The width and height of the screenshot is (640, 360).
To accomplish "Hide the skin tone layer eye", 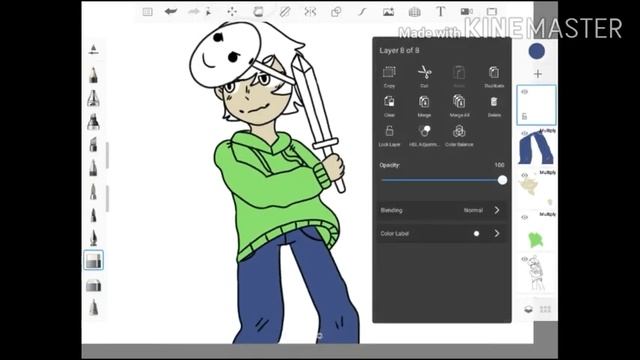I will (x=524, y=175).
